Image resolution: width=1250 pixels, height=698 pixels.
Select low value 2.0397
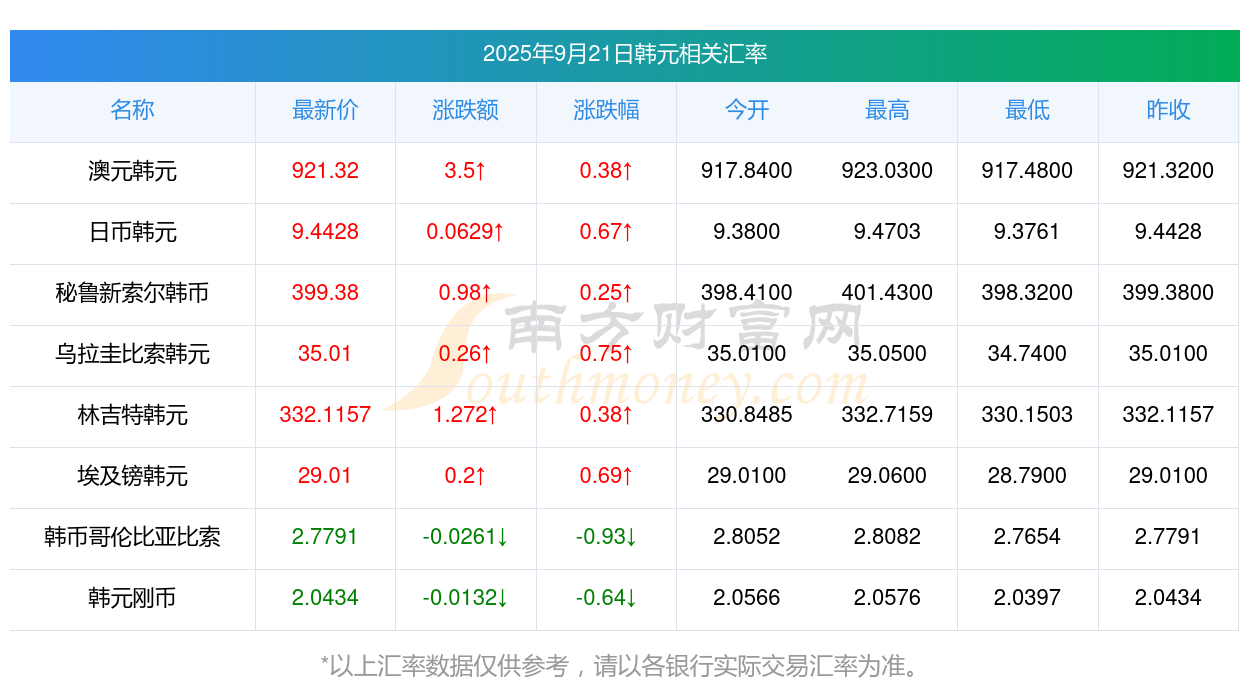tap(1028, 598)
